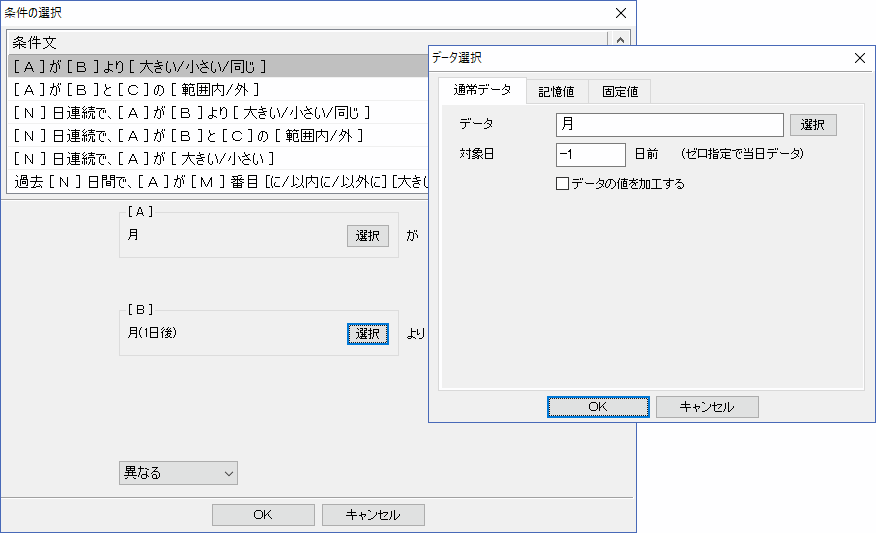Click the データ input field containing 月
876x533 pixels.
click(x=669, y=125)
